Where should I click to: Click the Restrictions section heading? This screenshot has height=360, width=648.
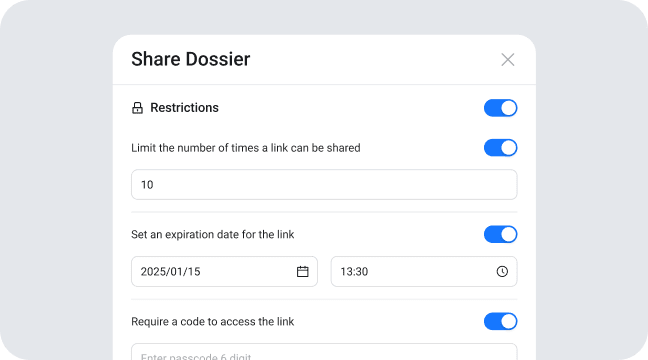click(184, 108)
